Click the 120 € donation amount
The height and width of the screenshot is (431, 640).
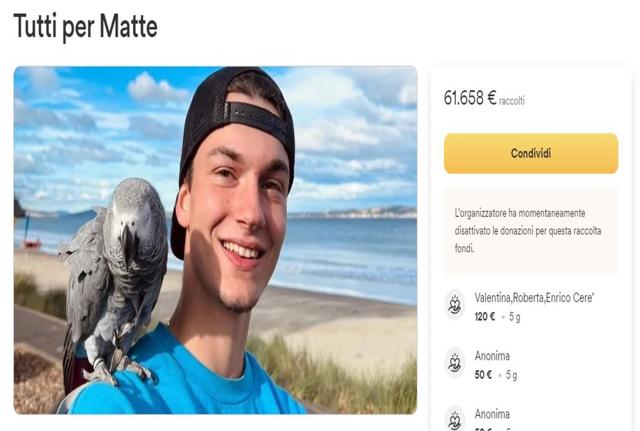pos(485,317)
